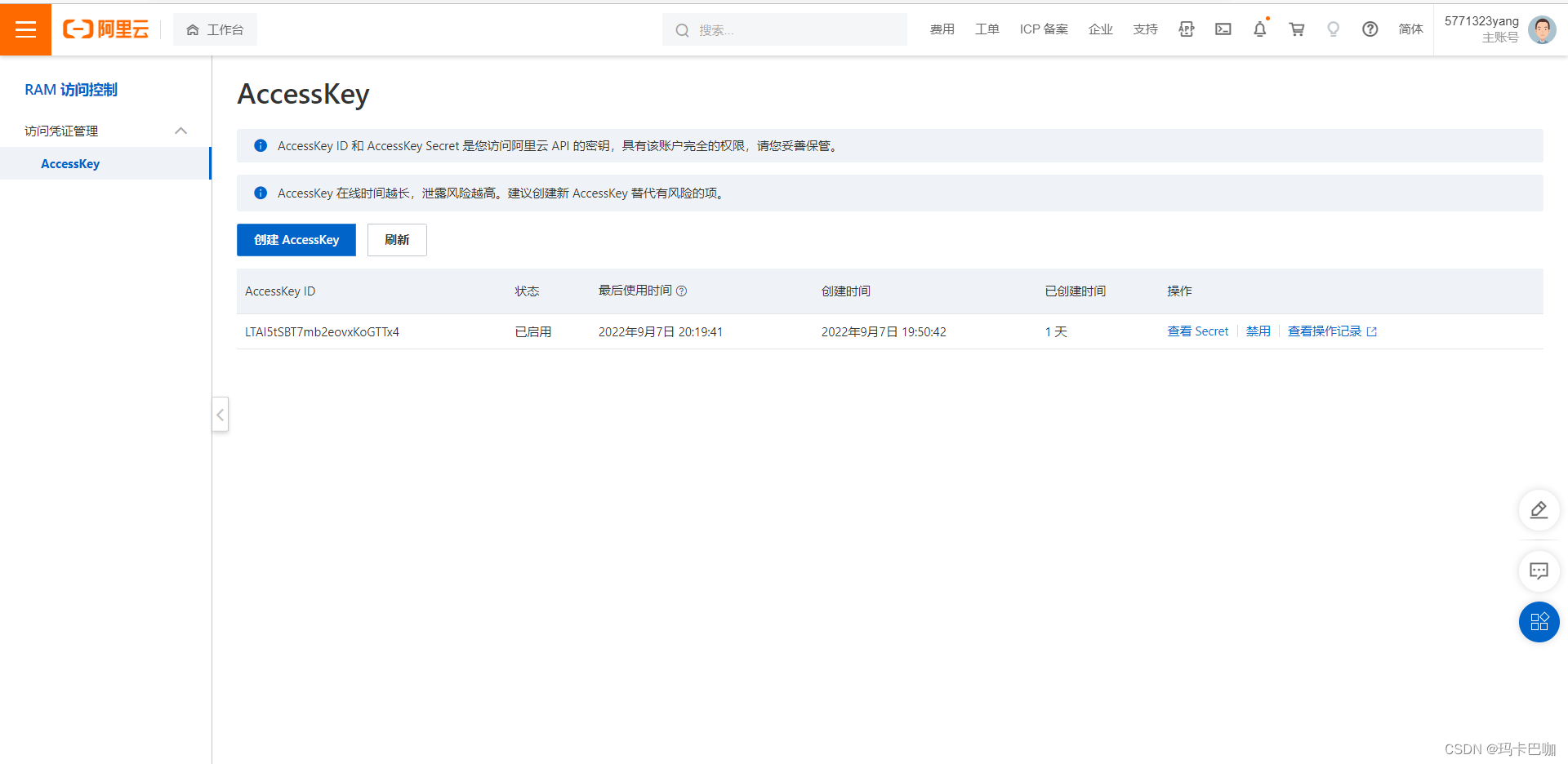
Task: Open the Cloud Shell terminal icon
Action: tap(1223, 29)
